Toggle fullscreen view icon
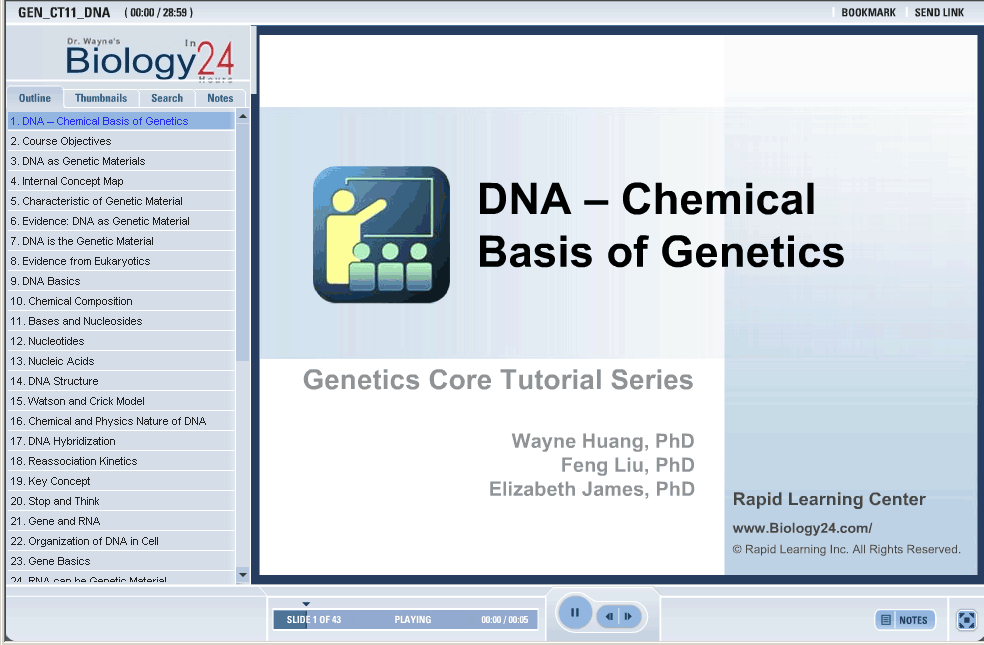Screen dimensions: 984x645 [x=966, y=620]
